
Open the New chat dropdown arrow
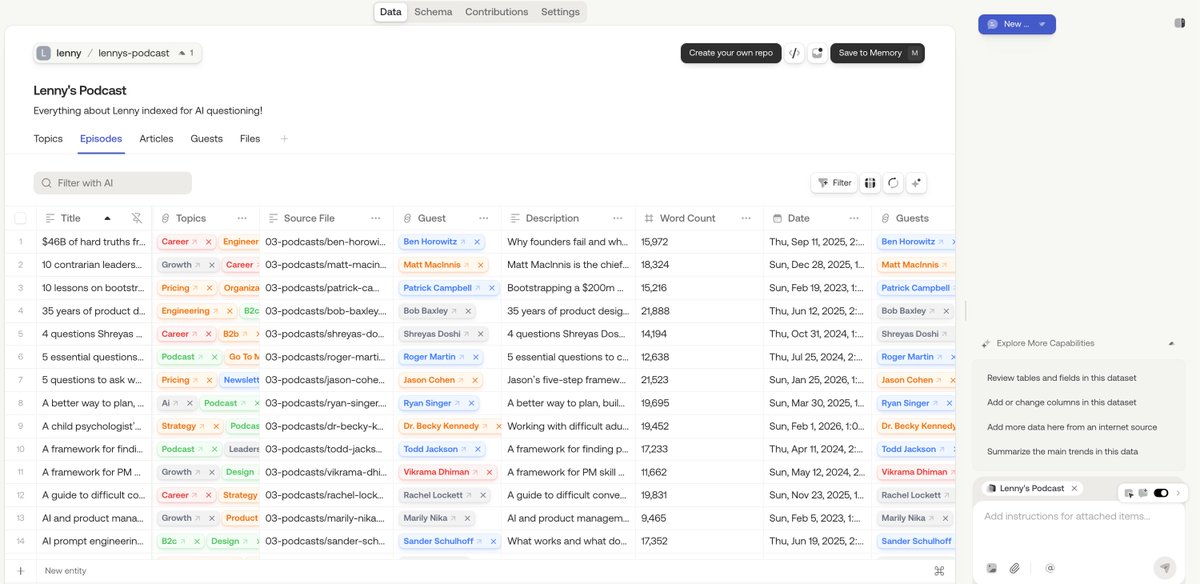coord(1042,24)
